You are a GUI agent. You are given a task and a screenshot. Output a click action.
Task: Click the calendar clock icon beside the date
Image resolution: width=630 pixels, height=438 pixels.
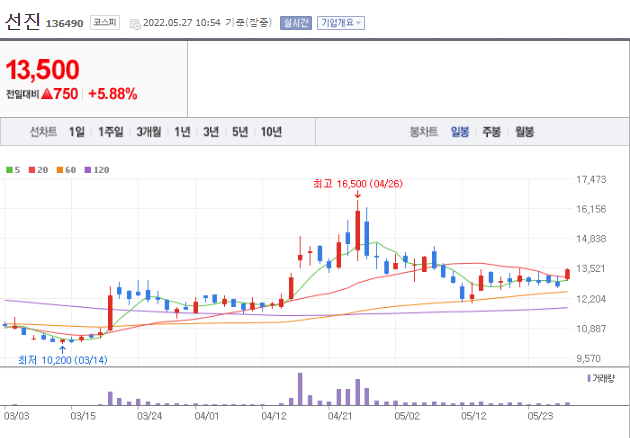[x=135, y=24]
